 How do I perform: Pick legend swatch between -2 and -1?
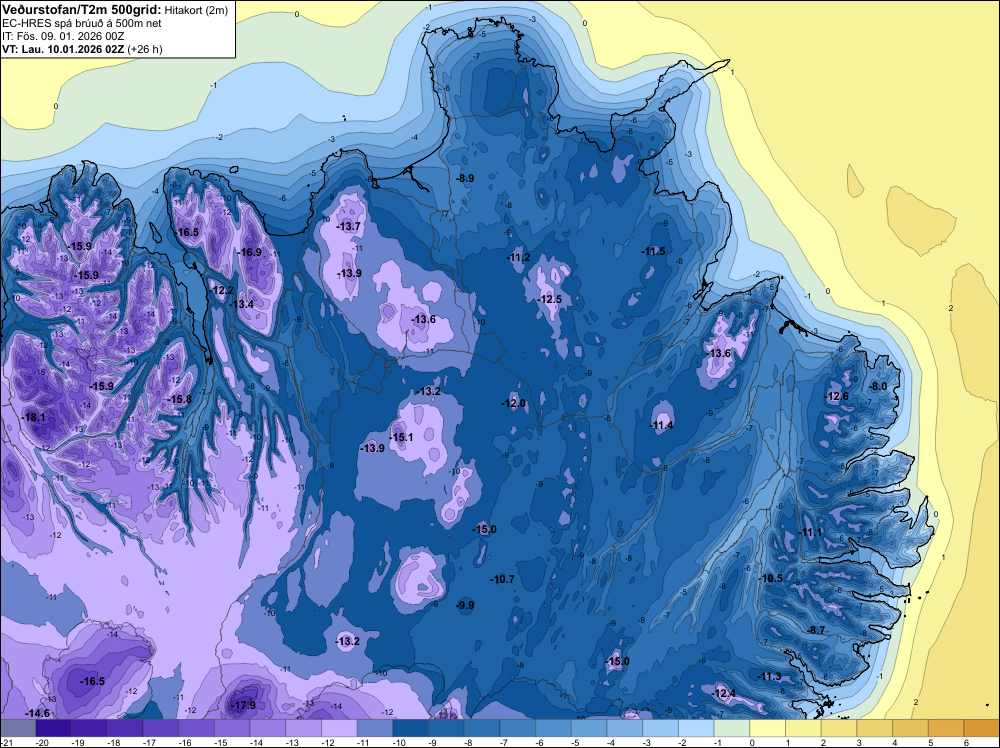pos(696,728)
